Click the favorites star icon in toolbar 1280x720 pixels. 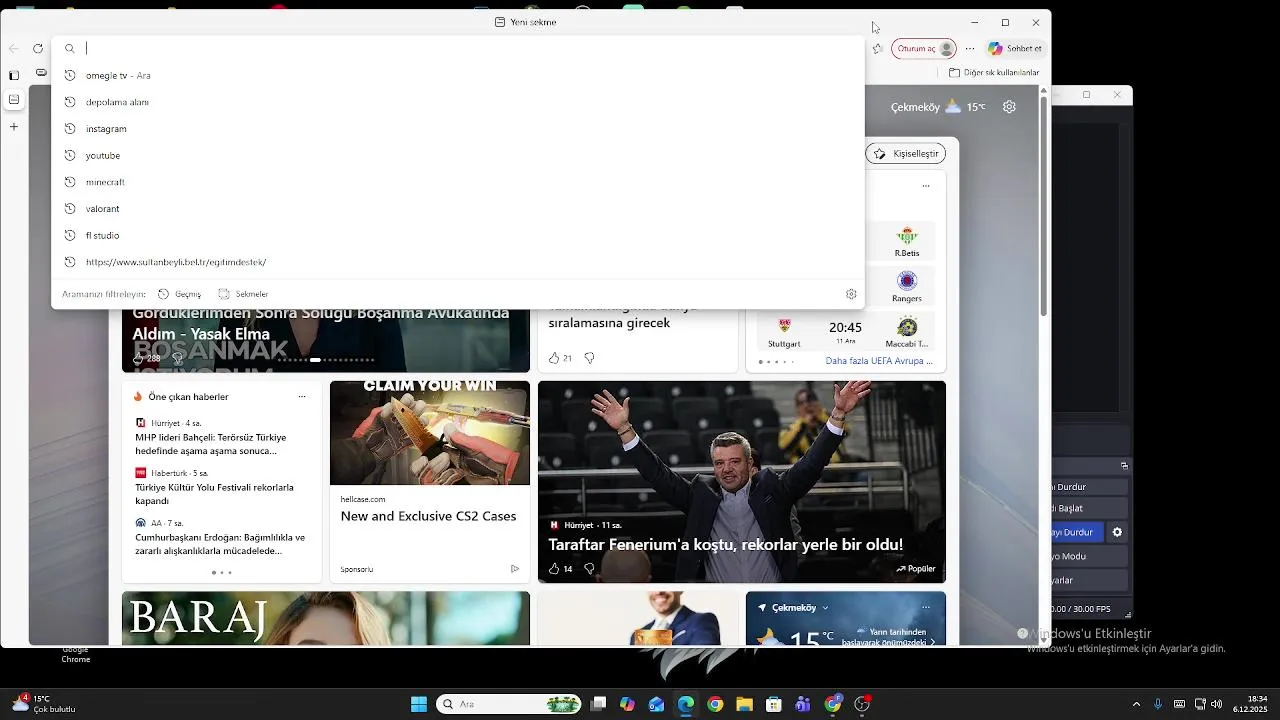click(x=877, y=48)
